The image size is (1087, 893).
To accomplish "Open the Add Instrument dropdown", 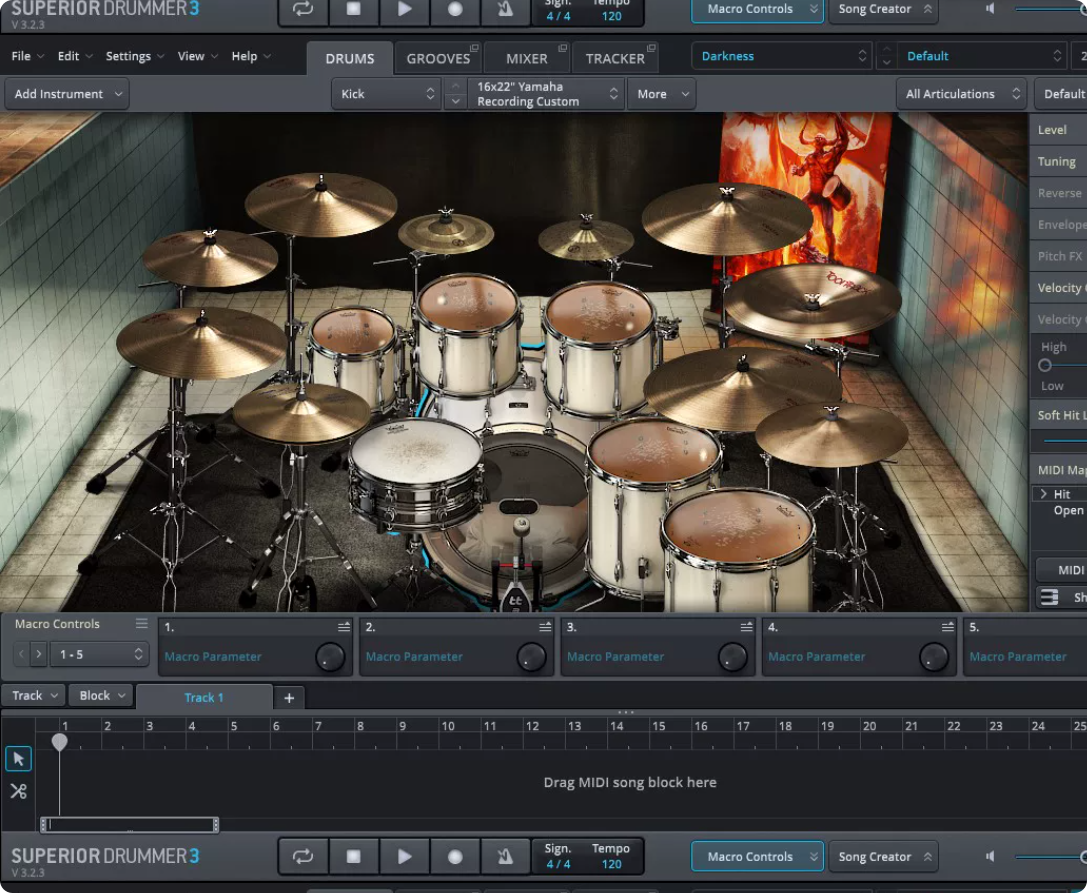I will pyautogui.click(x=67, y=94).
